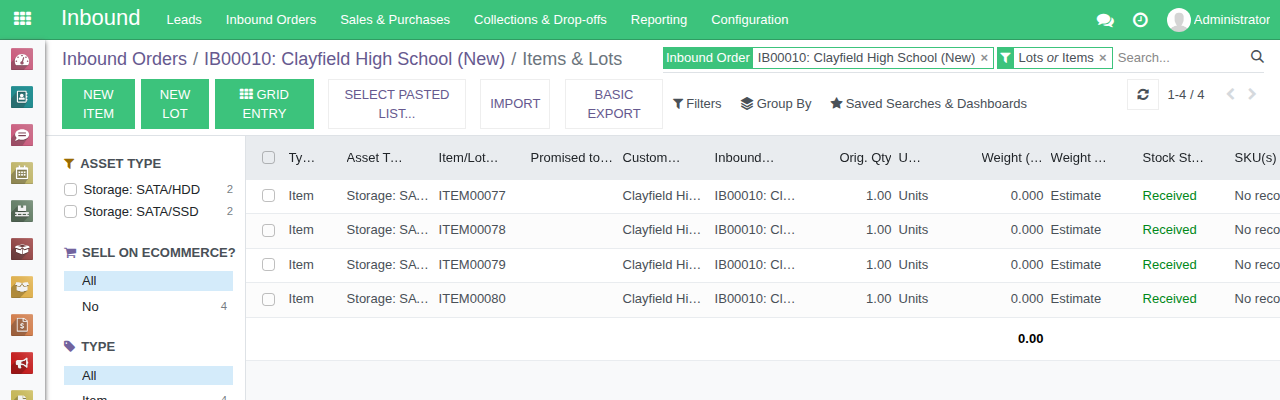Open the Administrator user menu

coord(1218,20)
